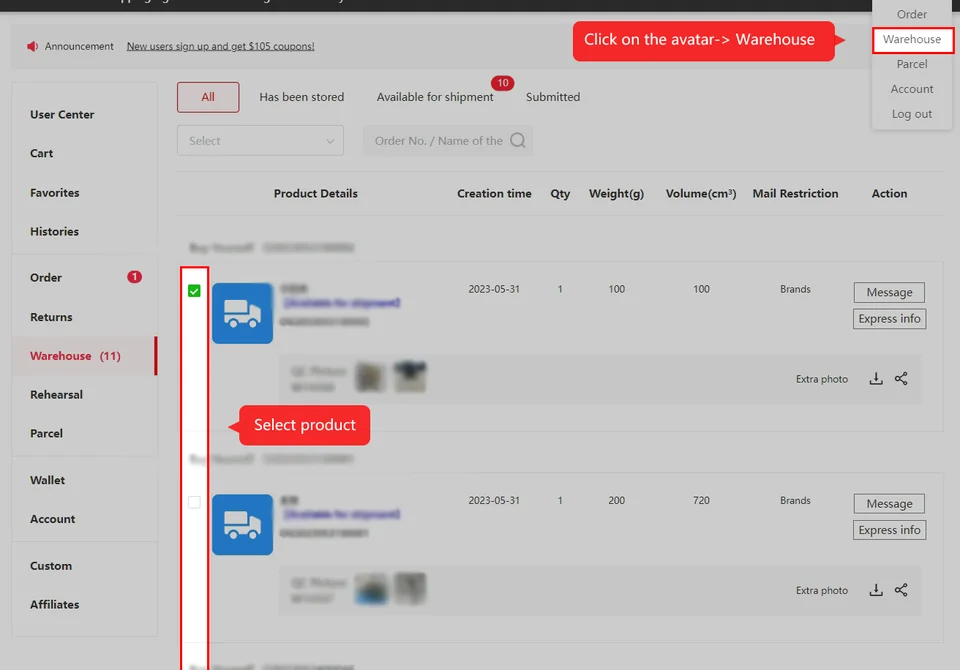Open the Submitted tab
The image size is (960, 670).
pyautogui.click(x=553, y=97)
